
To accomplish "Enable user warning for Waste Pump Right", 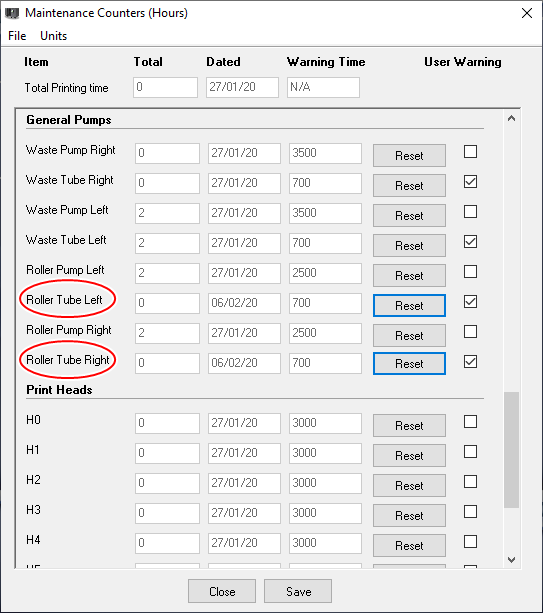I will [x=470, y=152].
